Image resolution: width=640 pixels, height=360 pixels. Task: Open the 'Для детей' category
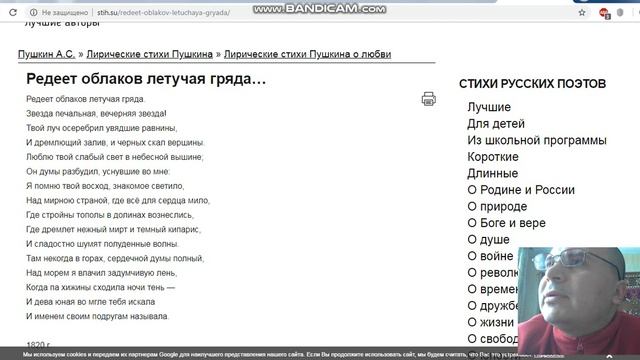pyautogui.click(x=496, y=124)
